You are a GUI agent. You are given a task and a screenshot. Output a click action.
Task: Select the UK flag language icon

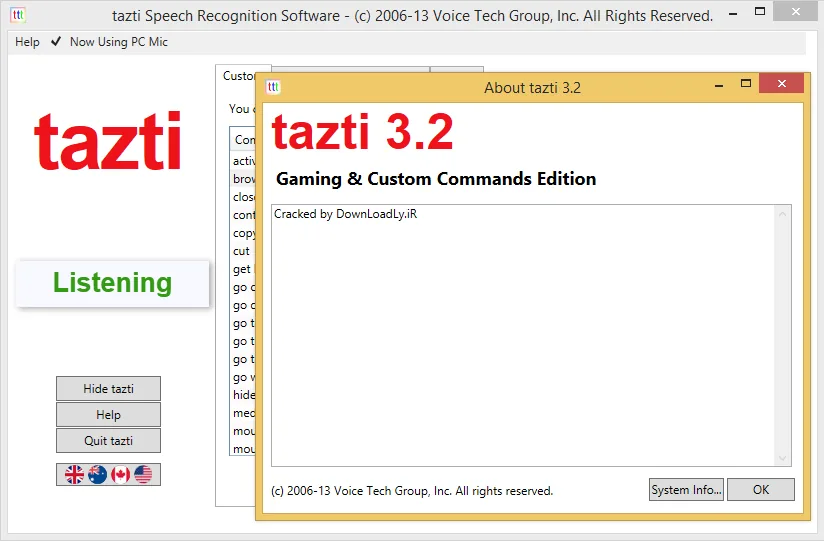(74, 474)
